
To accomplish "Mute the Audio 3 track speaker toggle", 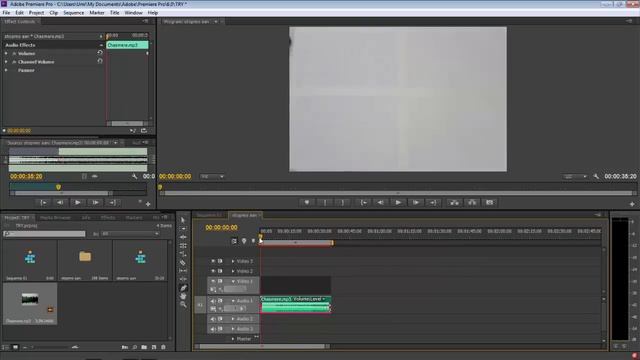I will tap(213, 329).
